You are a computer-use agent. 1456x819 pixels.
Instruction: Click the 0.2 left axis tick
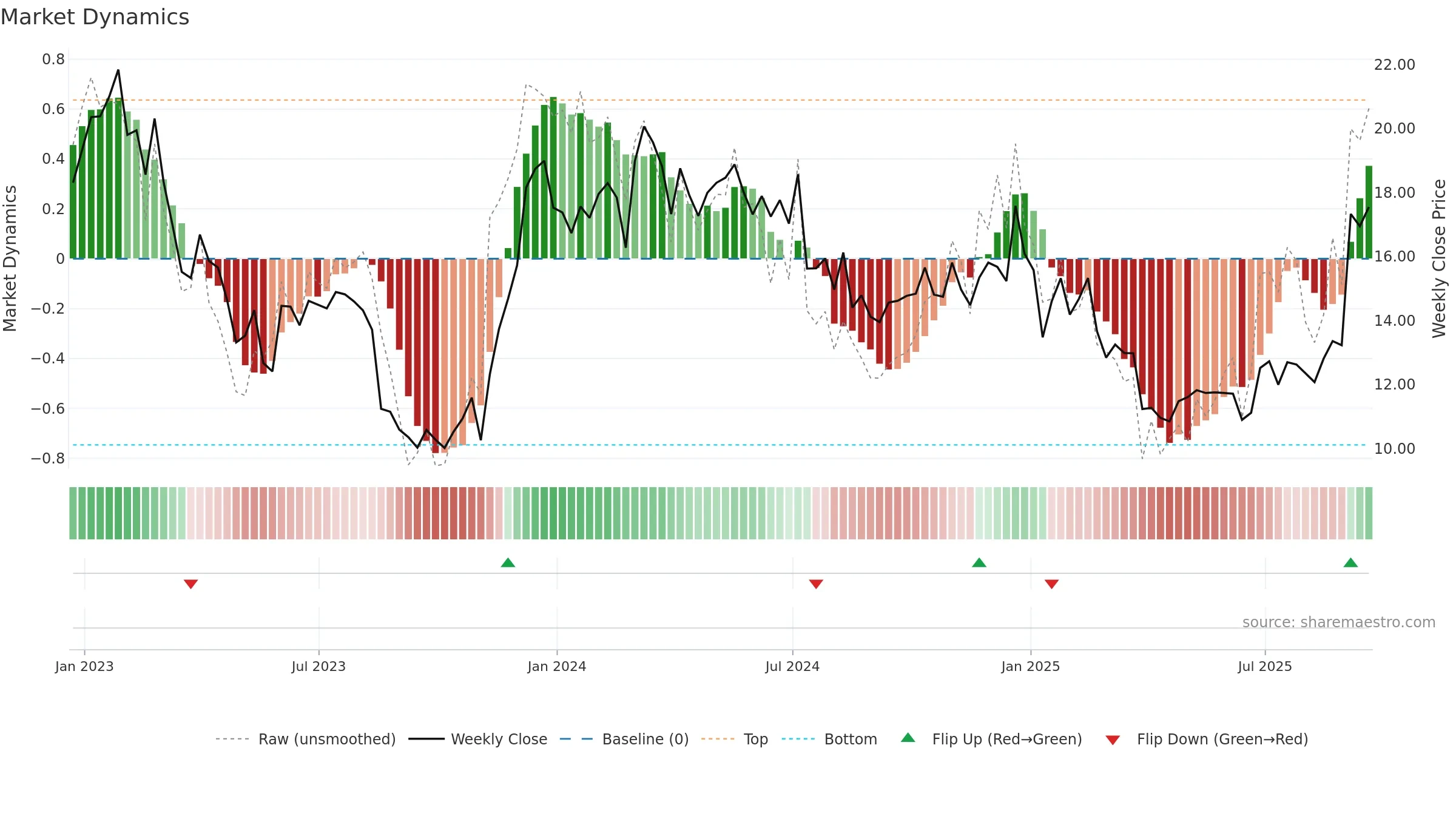[53, 209]
